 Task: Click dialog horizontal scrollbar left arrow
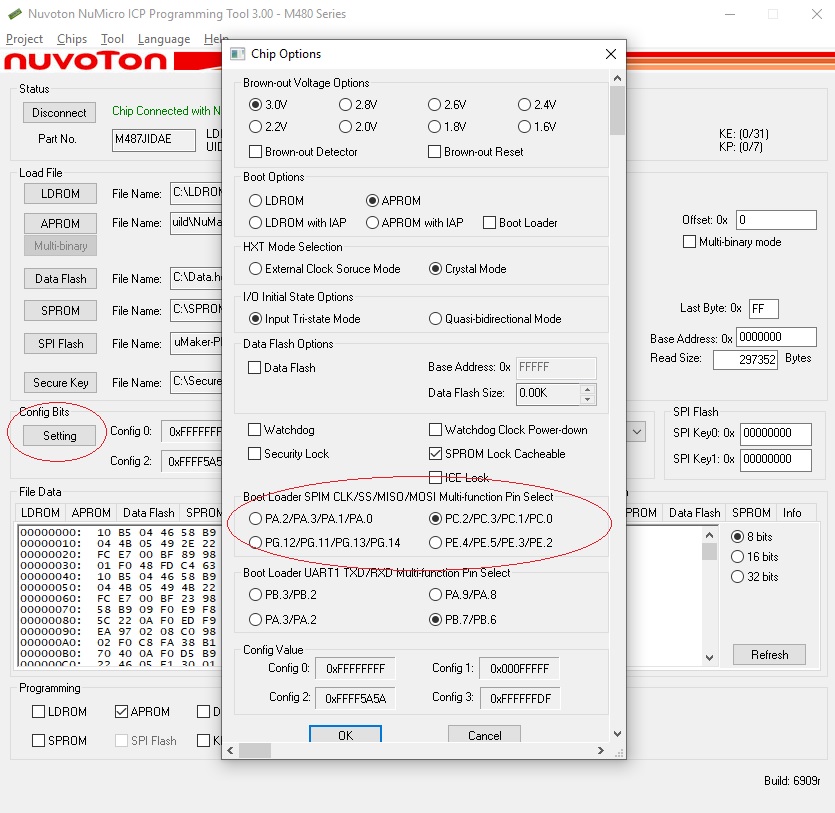pyautogui.click(x=230, y=751)
